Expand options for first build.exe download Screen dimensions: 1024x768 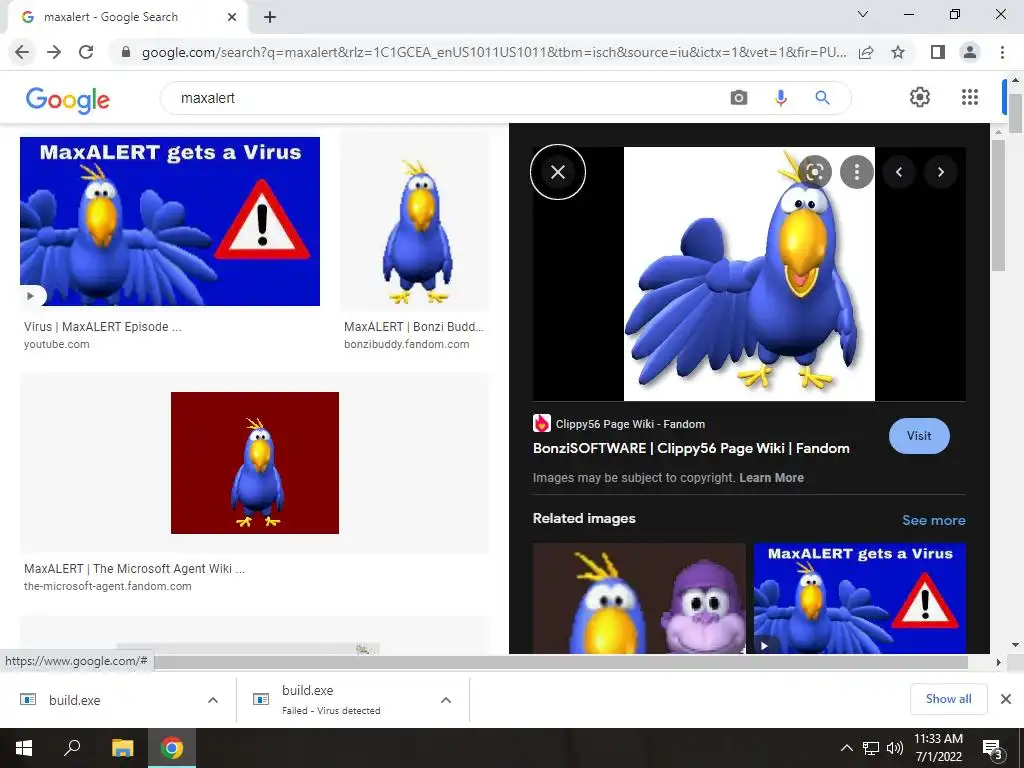coord(213,699)
